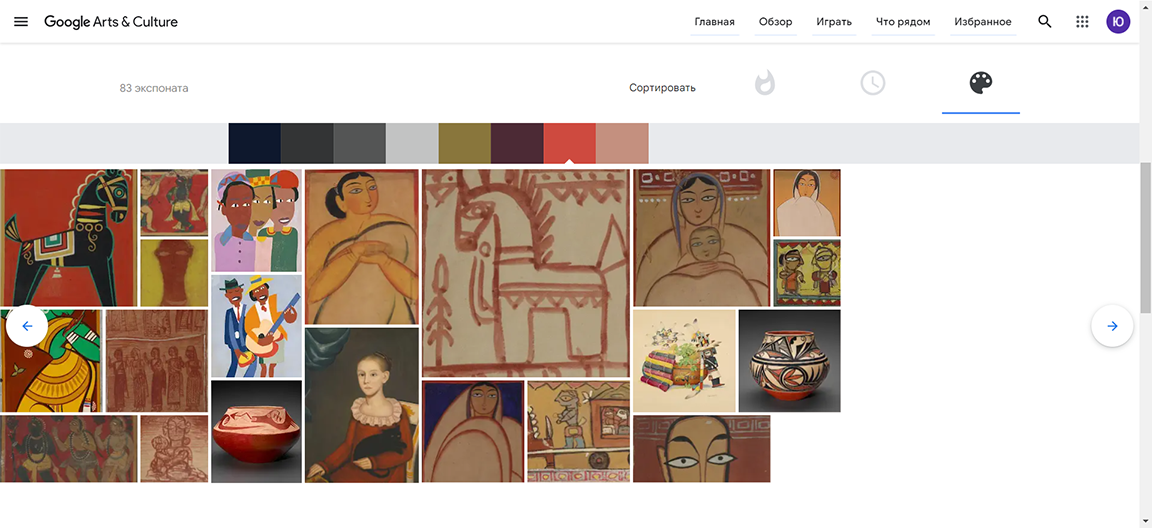The image size is (1152, 528).
Task: Go to the Главная tab
Action: 714,22
